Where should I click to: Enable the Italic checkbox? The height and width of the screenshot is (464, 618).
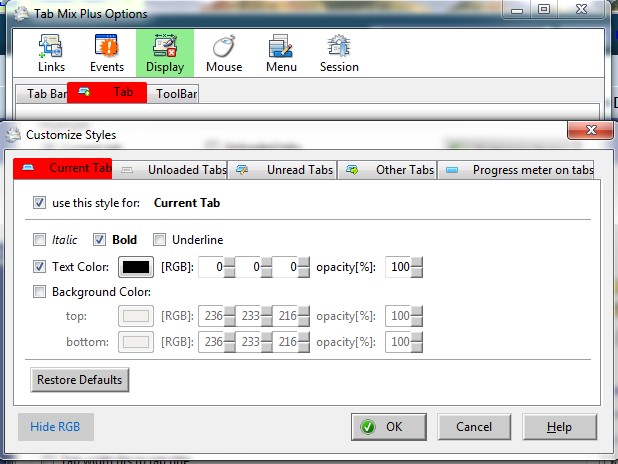pyautogui.click(x=39, y=239)
